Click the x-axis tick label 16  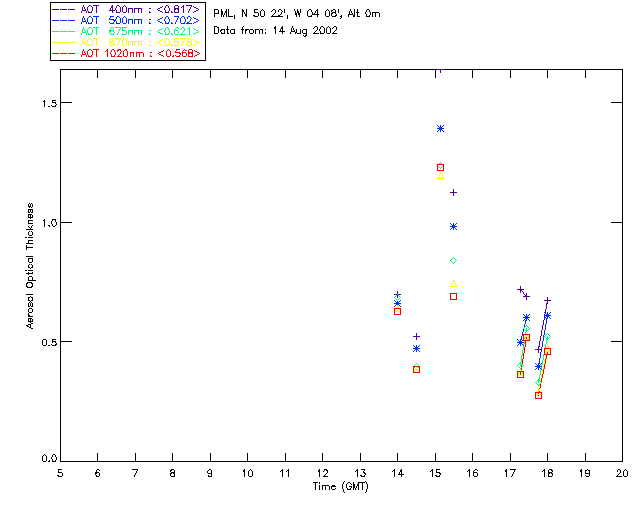click(473, 473)
